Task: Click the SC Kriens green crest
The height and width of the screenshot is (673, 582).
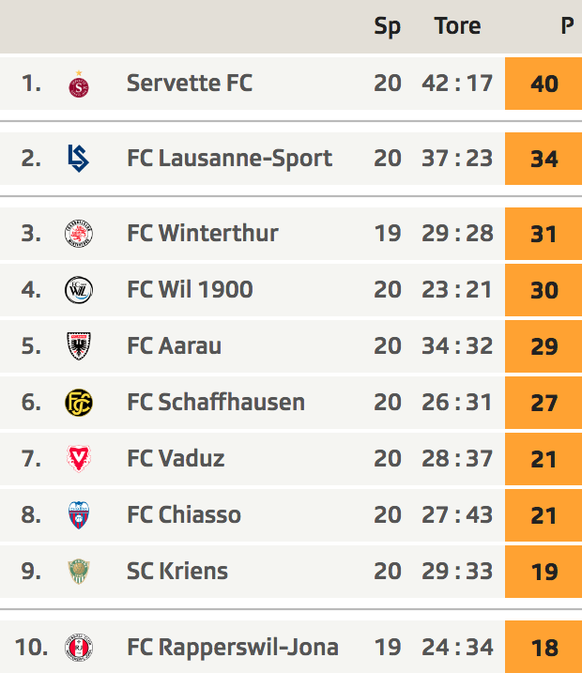Action: pyautogui.click(x=79, y=571)
